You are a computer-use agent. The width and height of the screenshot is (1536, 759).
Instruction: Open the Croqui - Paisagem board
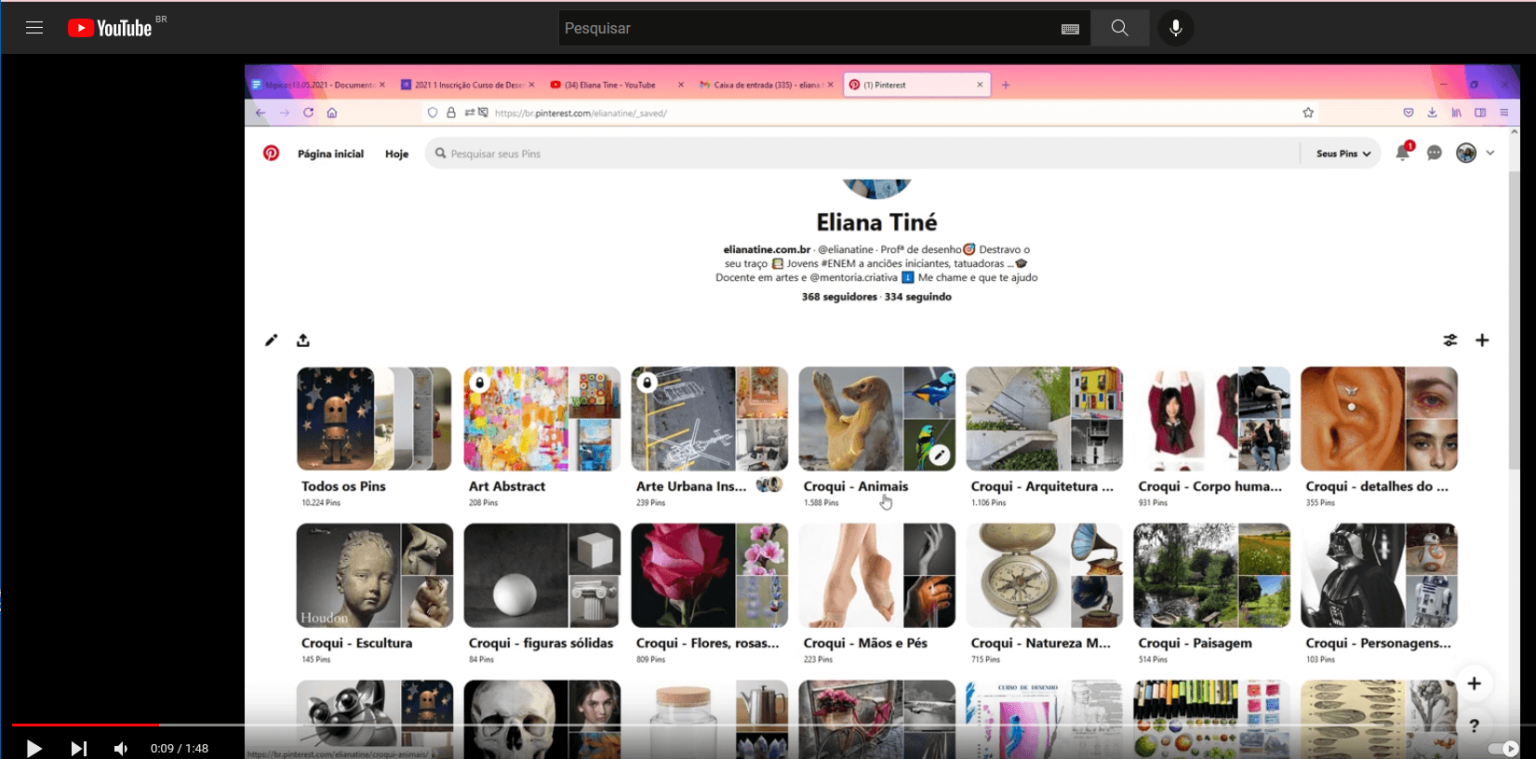(1211, 575)
